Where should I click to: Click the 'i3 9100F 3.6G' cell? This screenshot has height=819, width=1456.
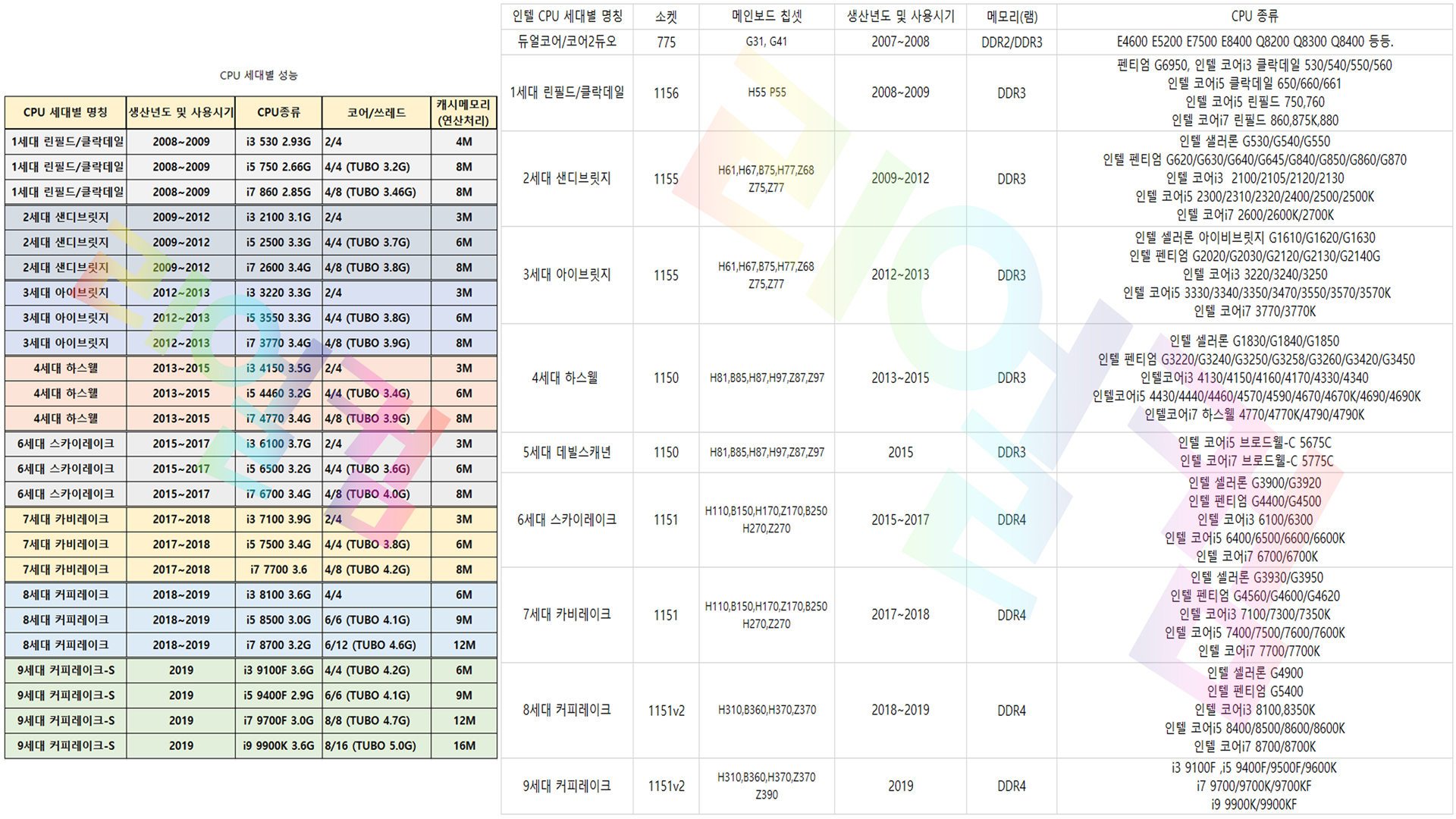pyautogui.click(x=278, y=670)
